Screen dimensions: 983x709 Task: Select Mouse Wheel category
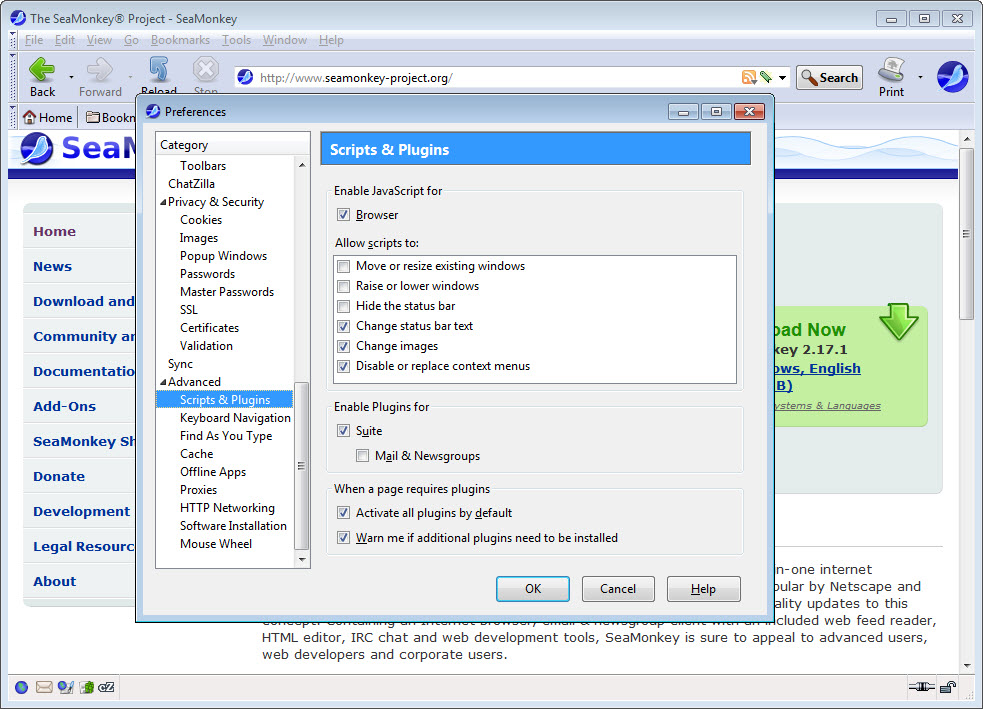216,544
